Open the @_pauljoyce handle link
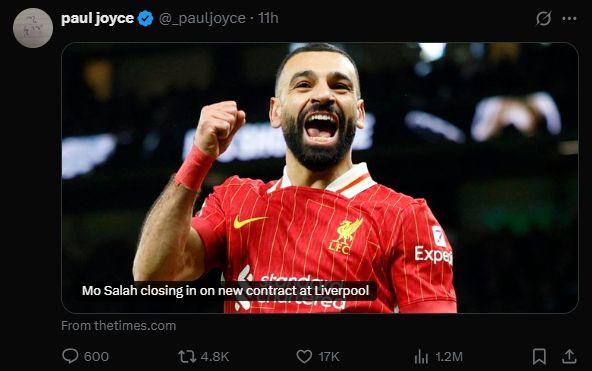The image size is (592, 371). pos(202,18)
